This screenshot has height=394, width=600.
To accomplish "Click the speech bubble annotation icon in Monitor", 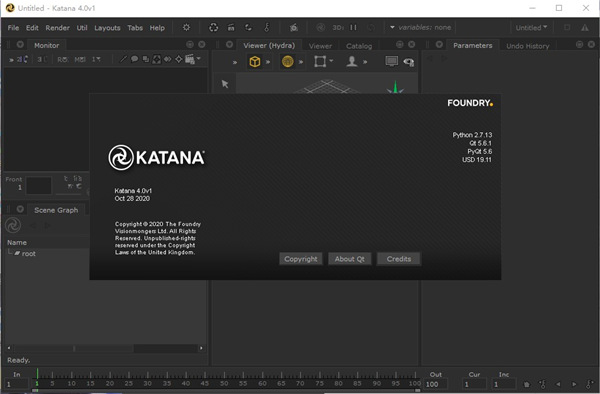I will [x=134, y=59].
